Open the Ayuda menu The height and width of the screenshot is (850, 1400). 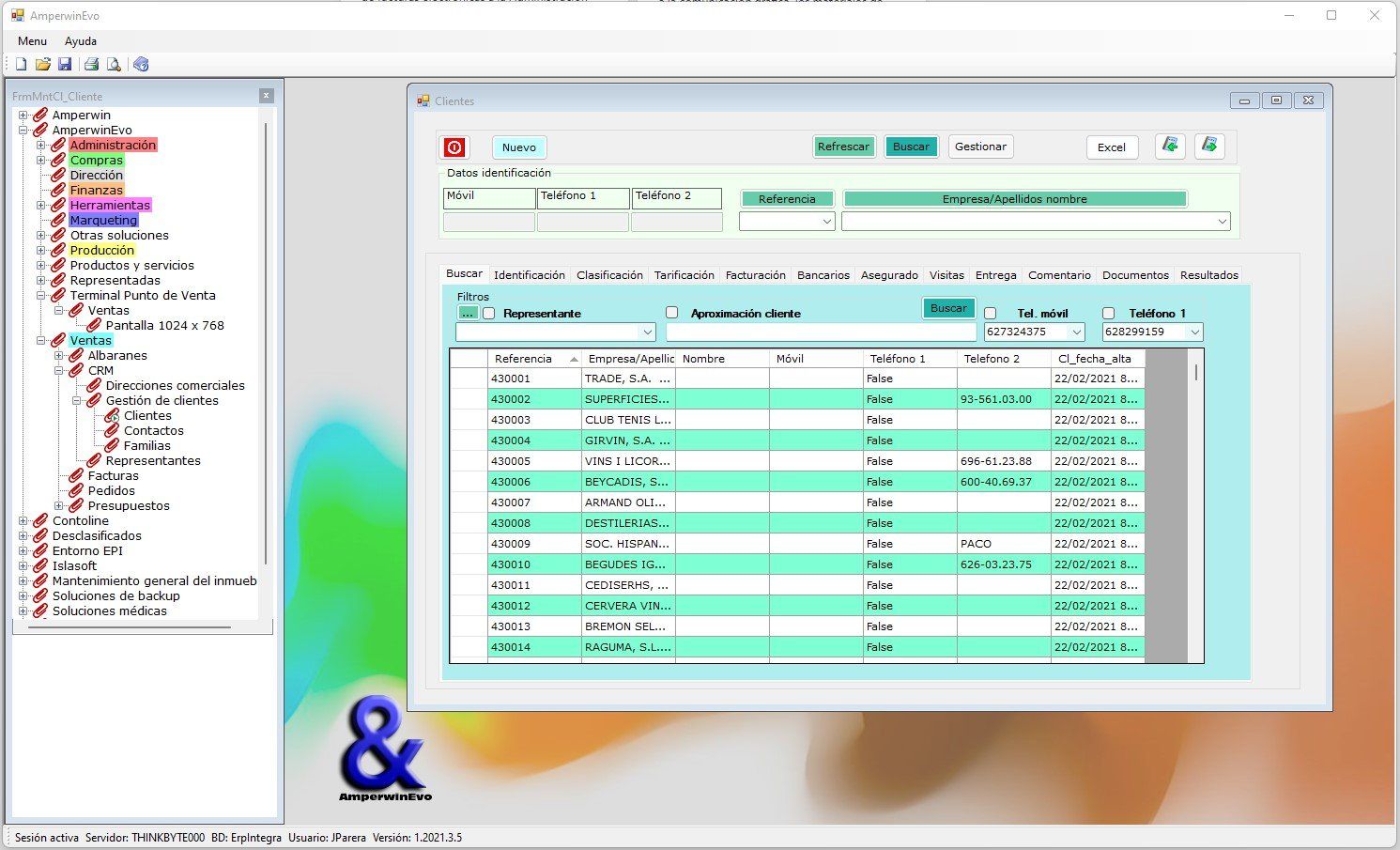coord(81,41)
